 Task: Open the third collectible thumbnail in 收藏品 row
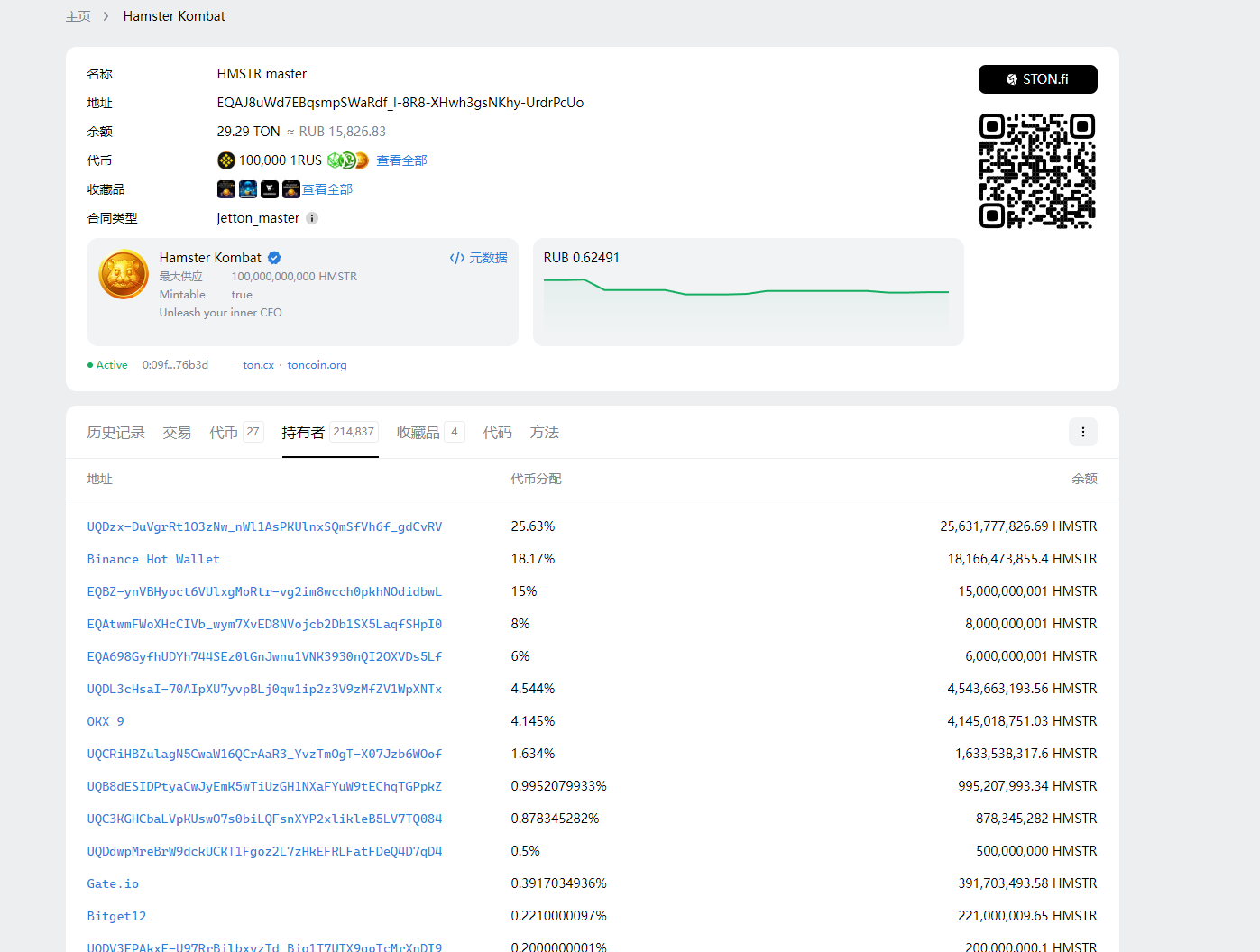click(x=270, y=189)
